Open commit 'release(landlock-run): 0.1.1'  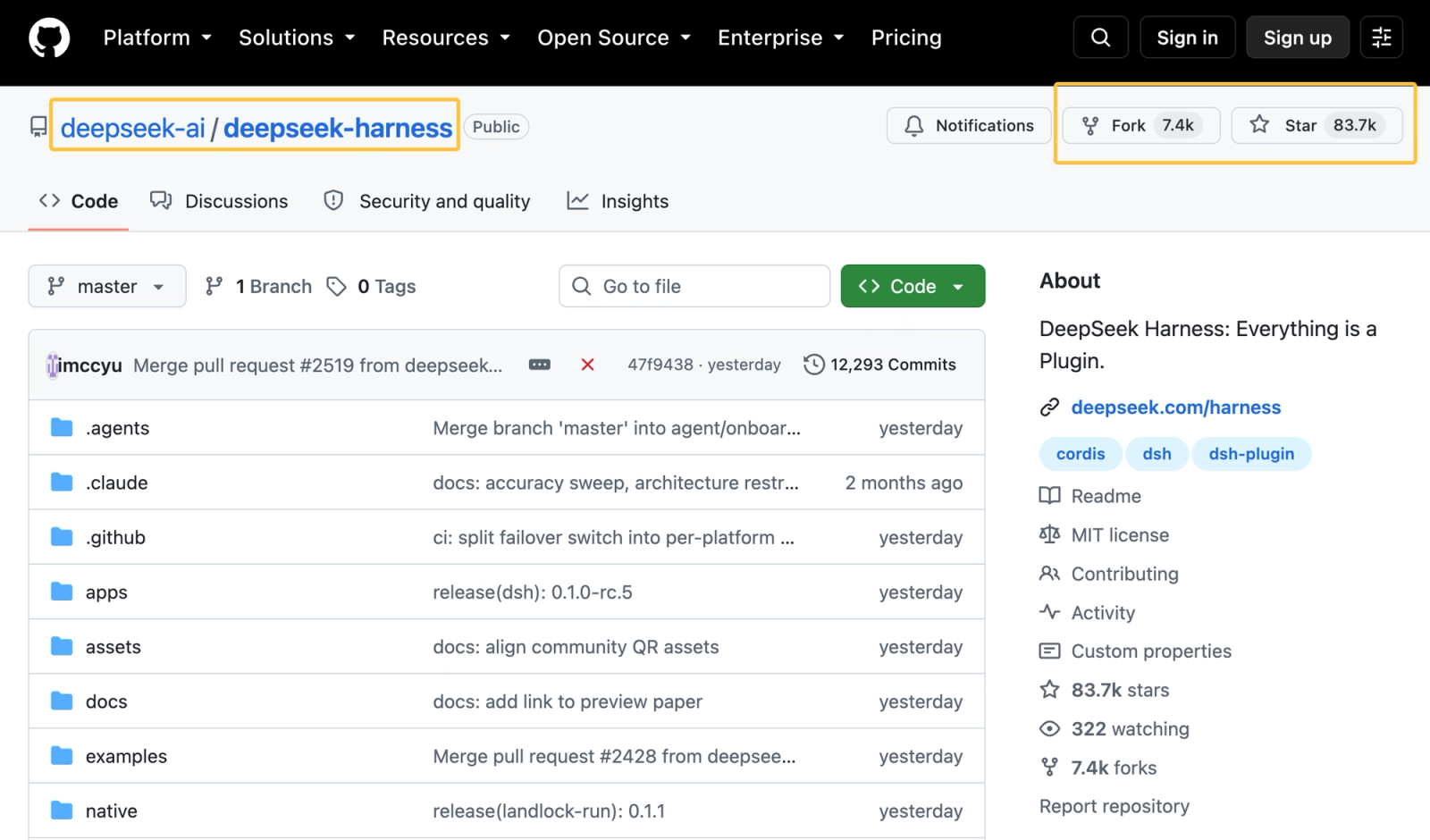(x=549, y=811)
